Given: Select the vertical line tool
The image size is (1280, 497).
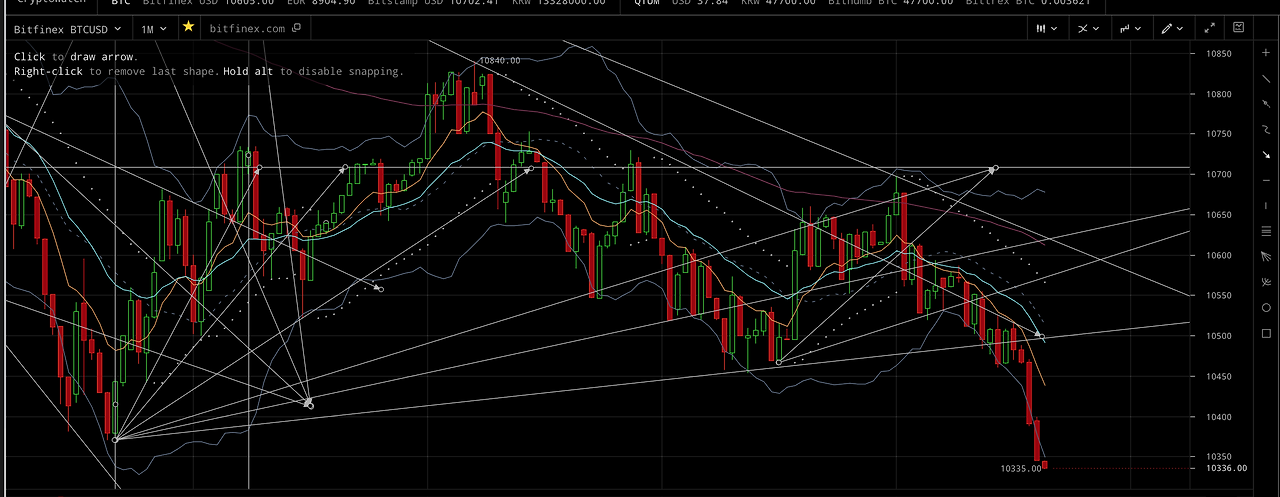Looking at the screenshot, I should tap(1266, 206).
